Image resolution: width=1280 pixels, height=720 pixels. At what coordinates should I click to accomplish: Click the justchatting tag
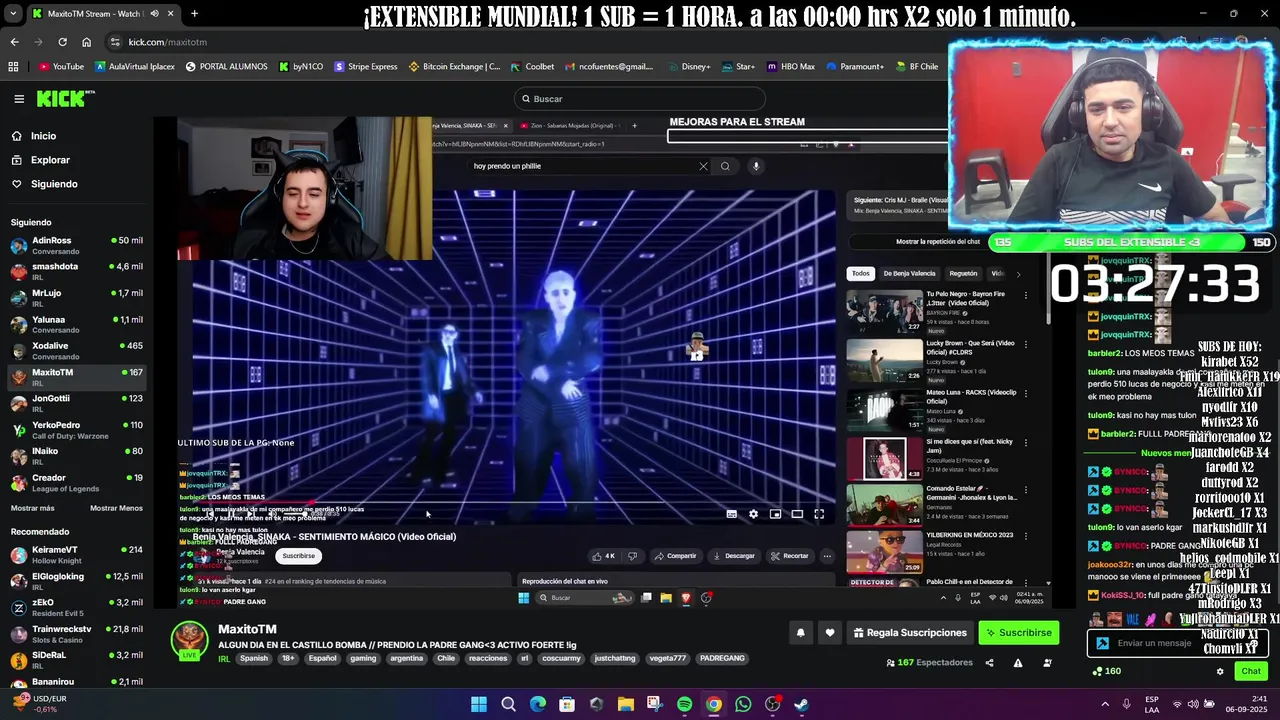tap(615, 659)
